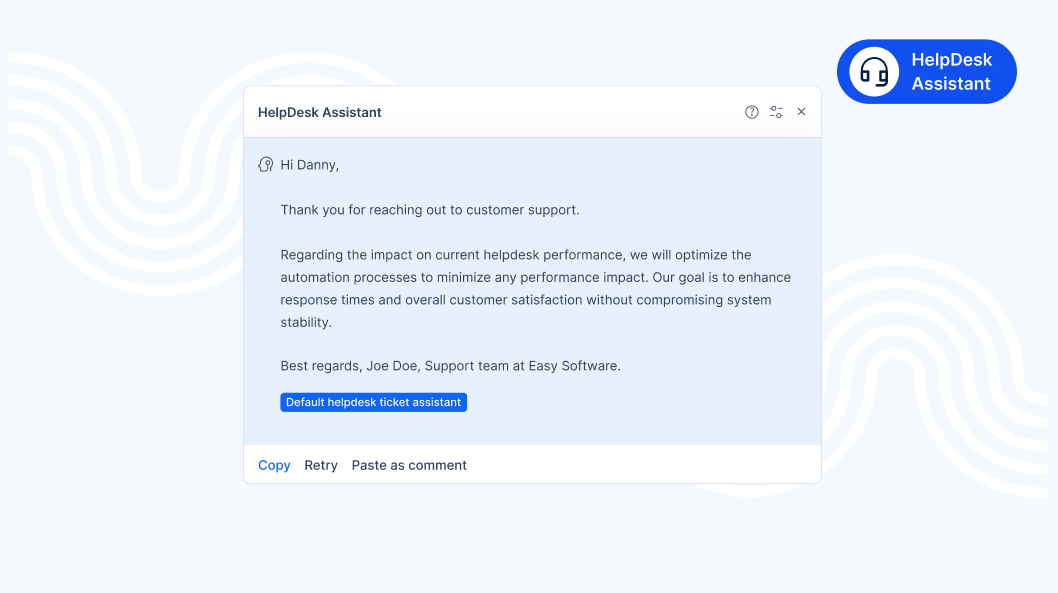Click the question mark icon in the dialog header
Image resolution: width=1058 pixels, height=593 pixels.
point(752,112)
